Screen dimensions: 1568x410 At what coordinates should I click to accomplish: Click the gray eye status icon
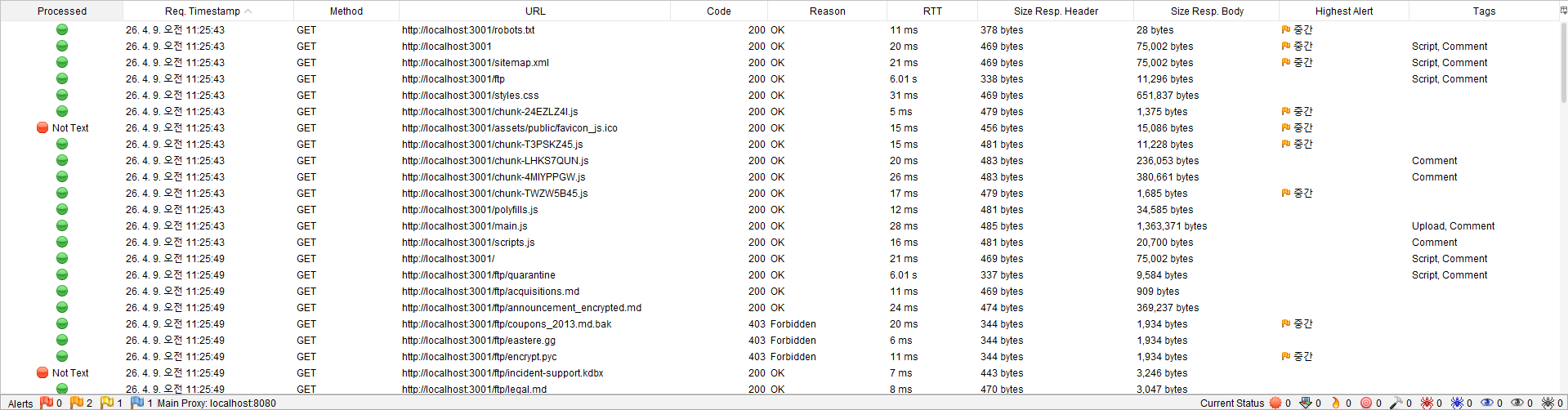1517,403
